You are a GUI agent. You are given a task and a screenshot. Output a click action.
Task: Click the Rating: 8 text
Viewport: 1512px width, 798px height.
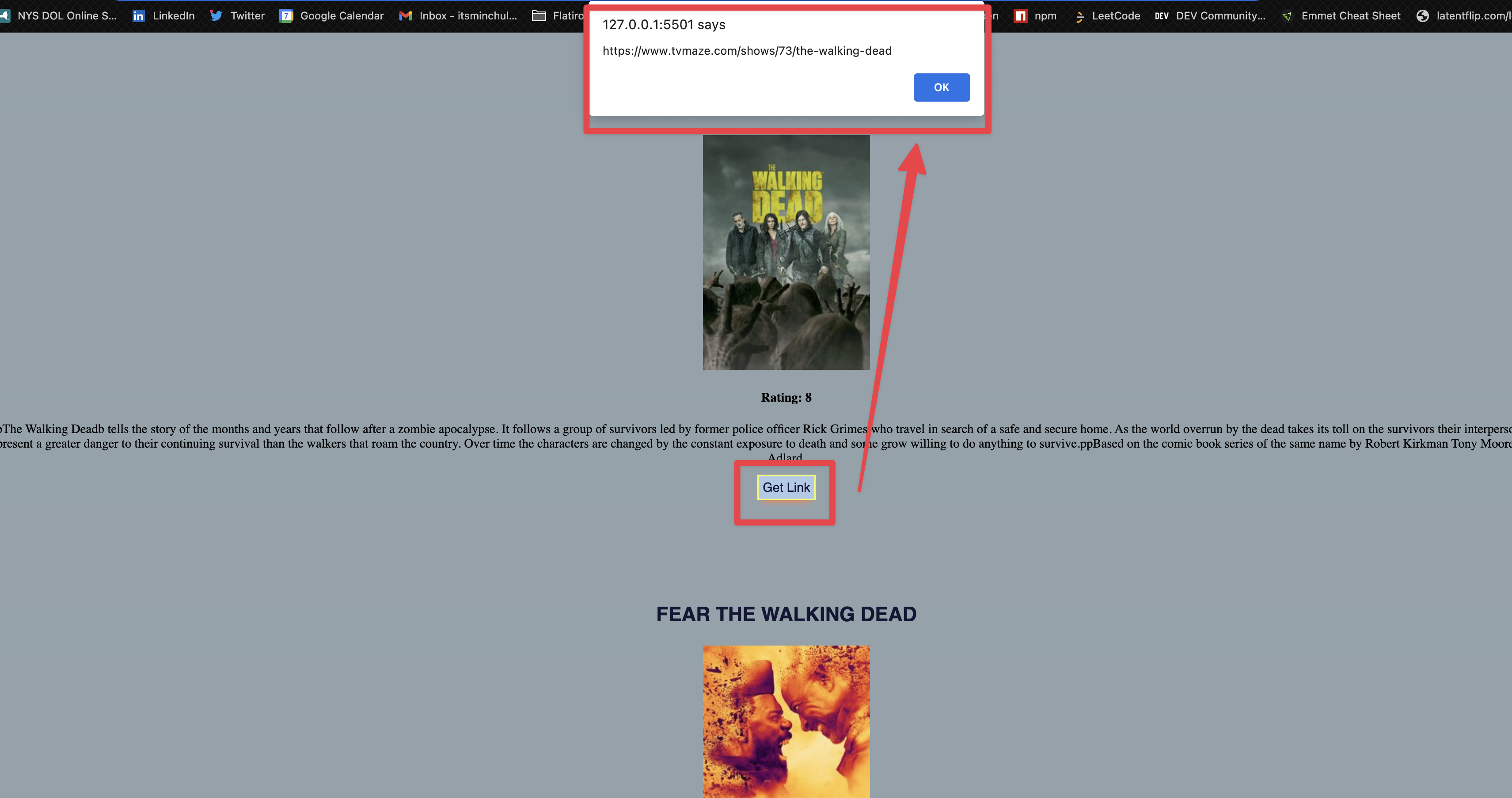(x=786, y=397)
